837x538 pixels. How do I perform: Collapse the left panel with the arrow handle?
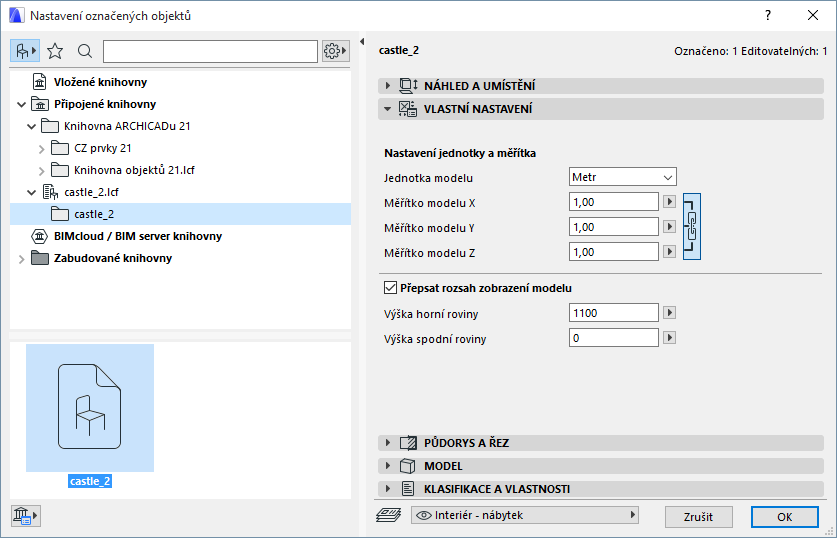(359, 43)
